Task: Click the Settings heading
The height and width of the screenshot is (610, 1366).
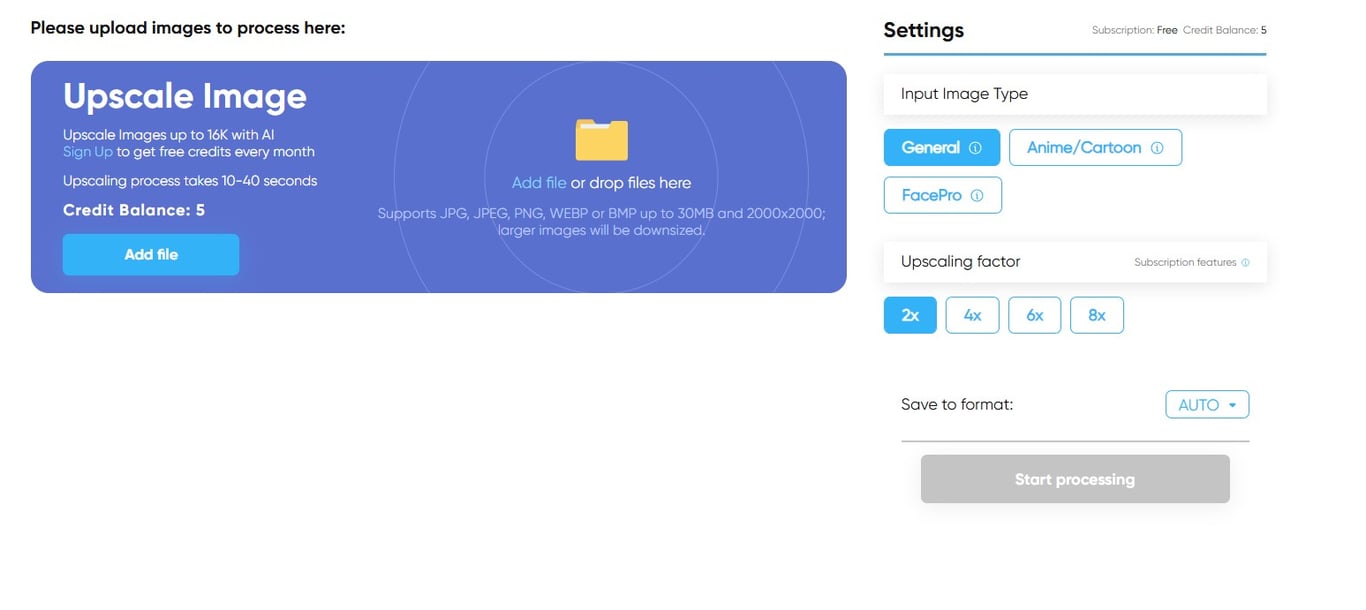Action: click(x=924, y=30)
